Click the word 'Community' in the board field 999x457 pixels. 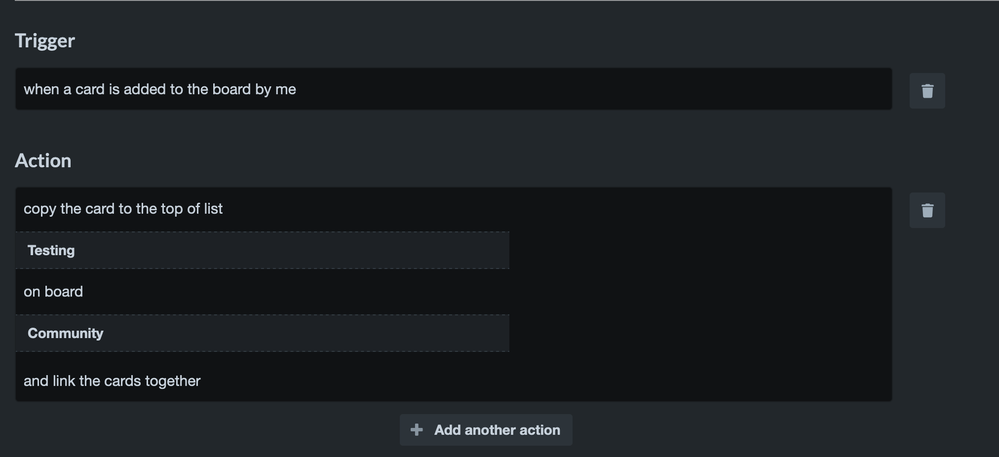[65, 333]
